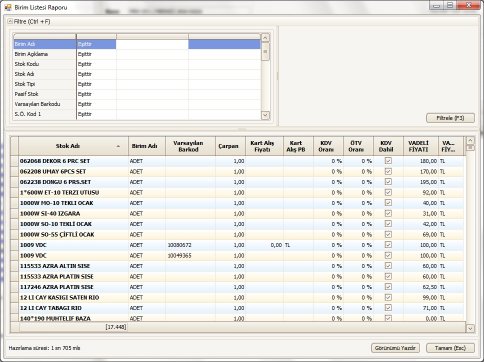Toggle KDV Dahil for 1000W MO-10 TEKLI OCAK
Screen dimensions: 484x362
point(388,203)
